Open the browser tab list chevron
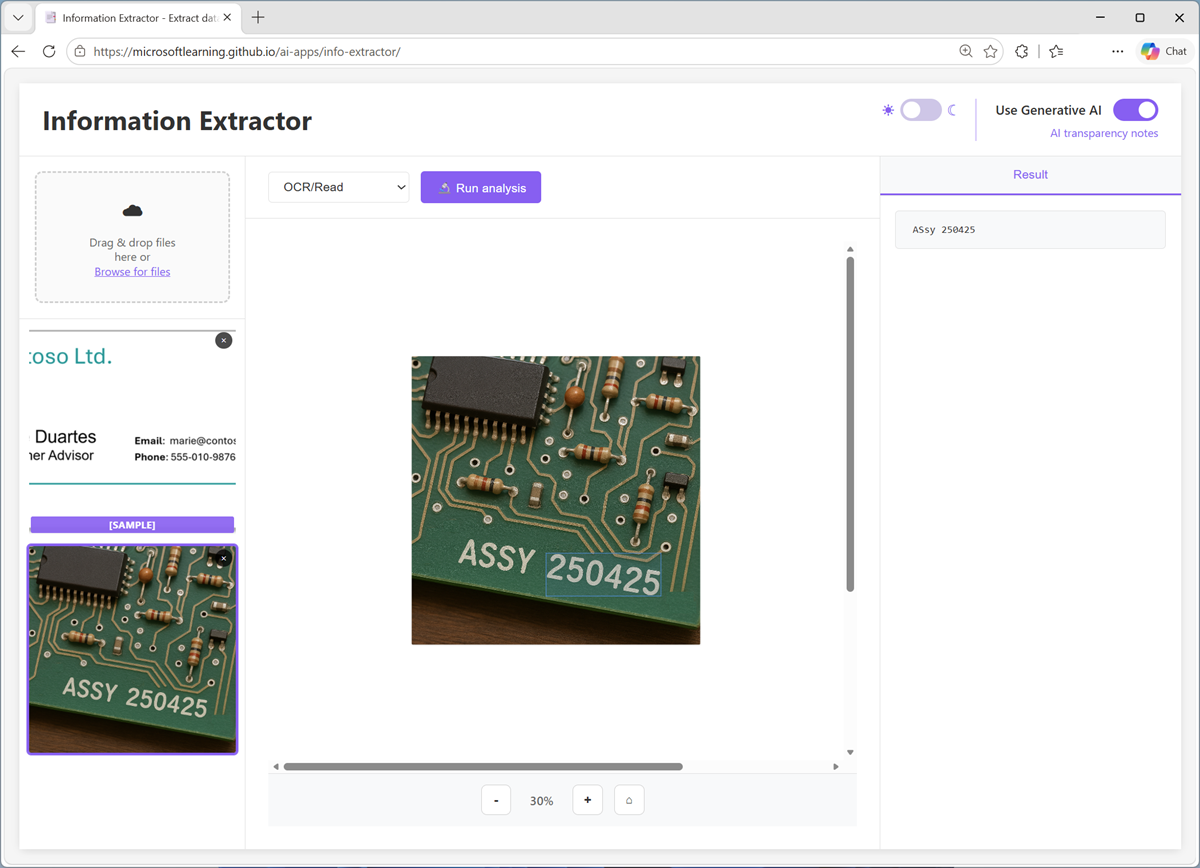Image resolution: width=1200 pixels, height=868 pixels. pos(18,18)
